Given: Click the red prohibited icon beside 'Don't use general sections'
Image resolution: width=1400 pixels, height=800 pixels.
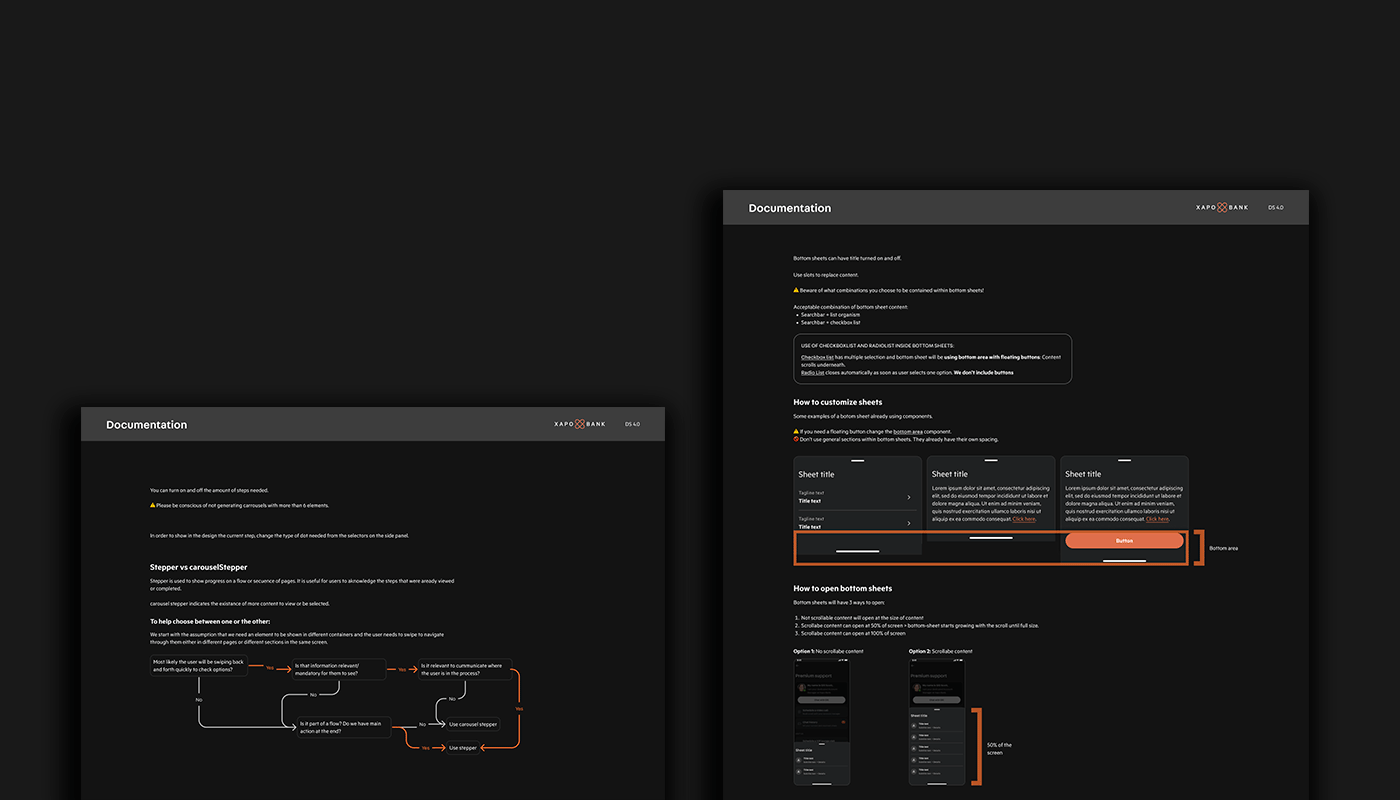Looking at the screenshot, I should click(796, 439).
